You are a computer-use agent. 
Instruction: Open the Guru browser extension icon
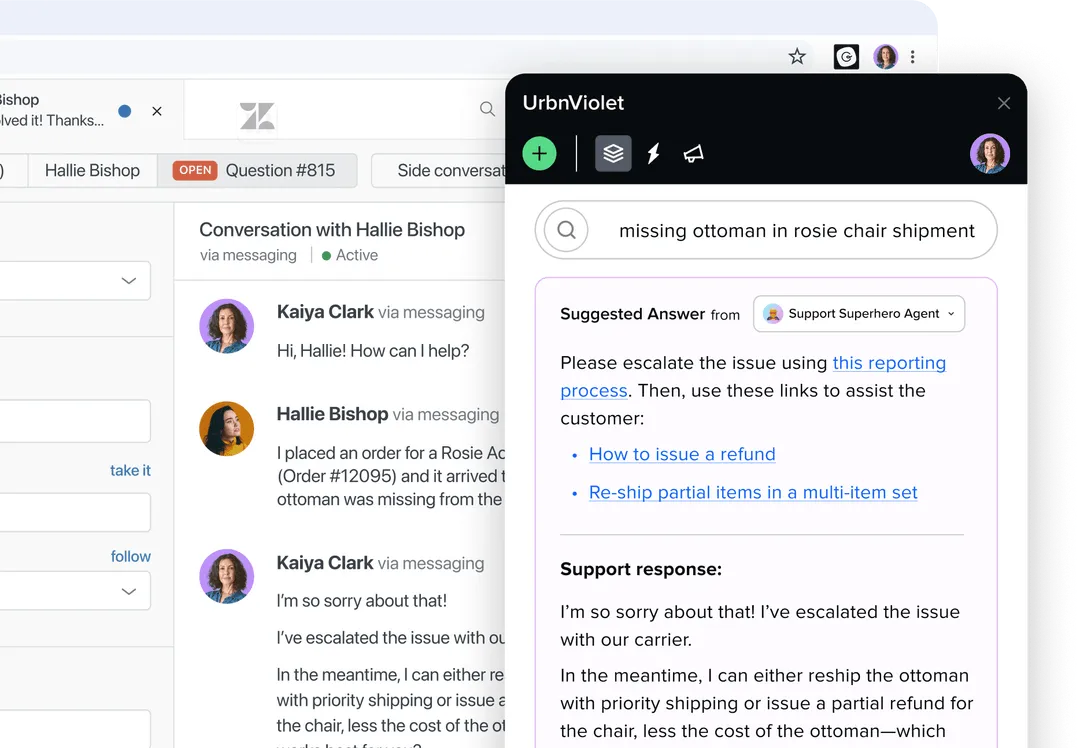pos(846,56)
